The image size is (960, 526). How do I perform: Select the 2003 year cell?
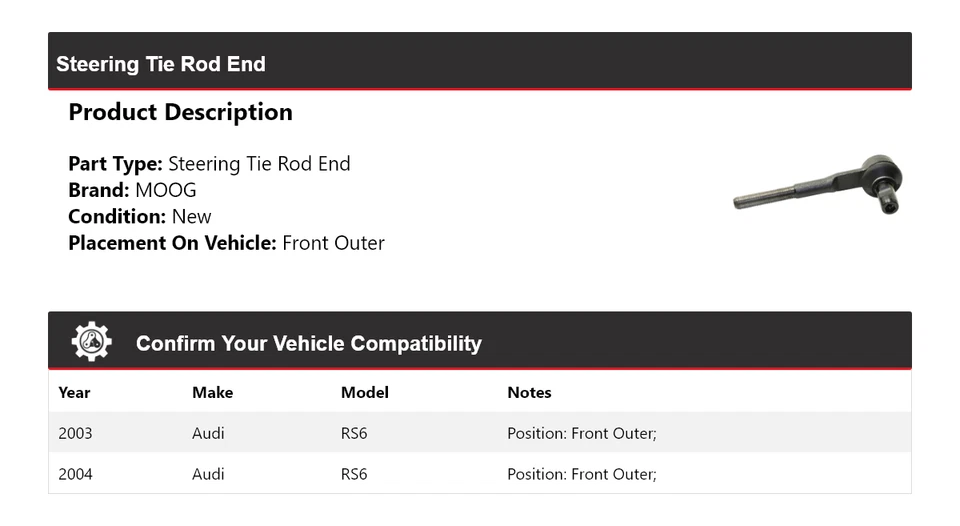coord(75,433)
